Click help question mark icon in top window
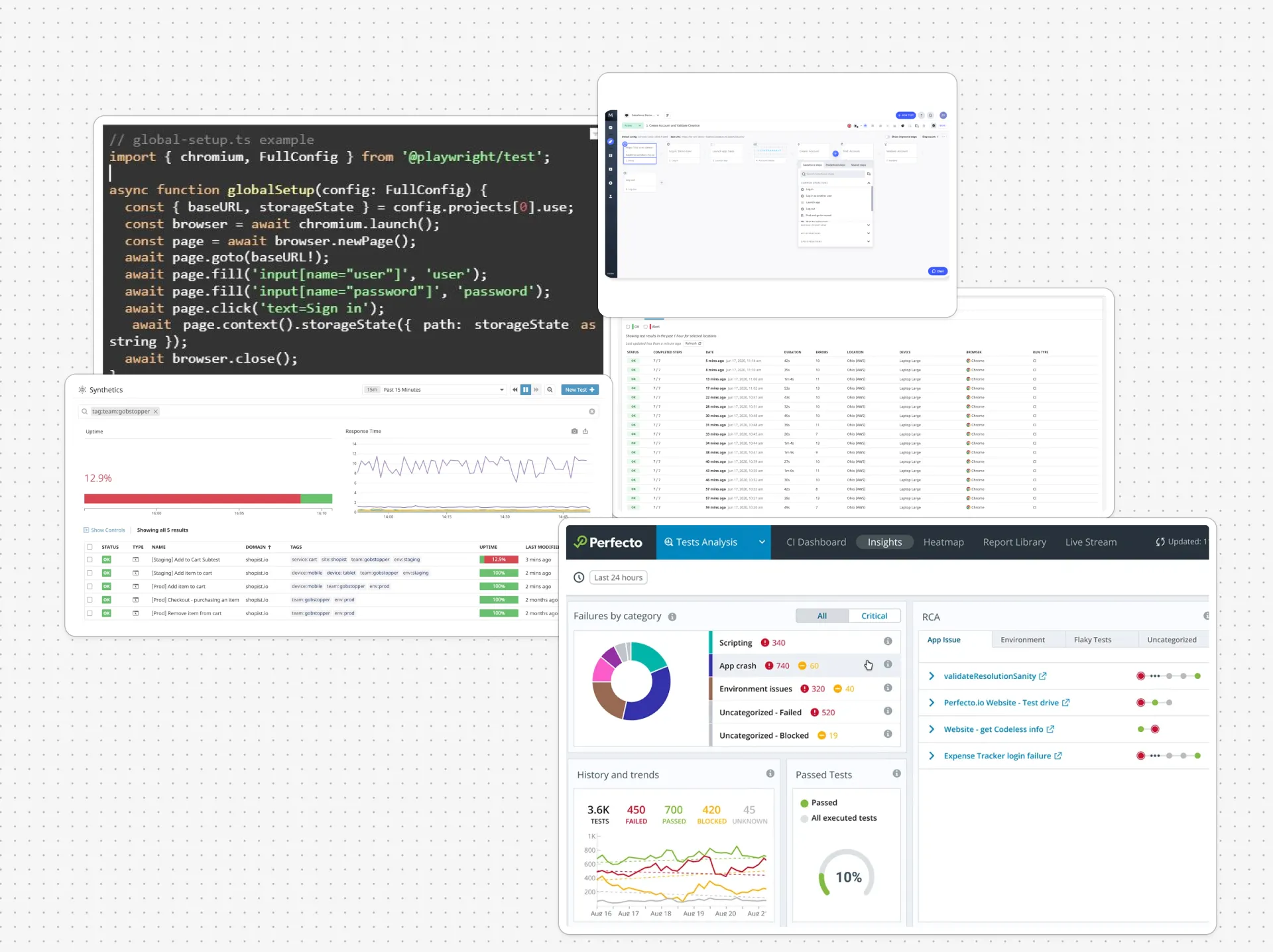The width and height of the screenshot is (1273, 952). pyautogui.click(x=922, y=115)
